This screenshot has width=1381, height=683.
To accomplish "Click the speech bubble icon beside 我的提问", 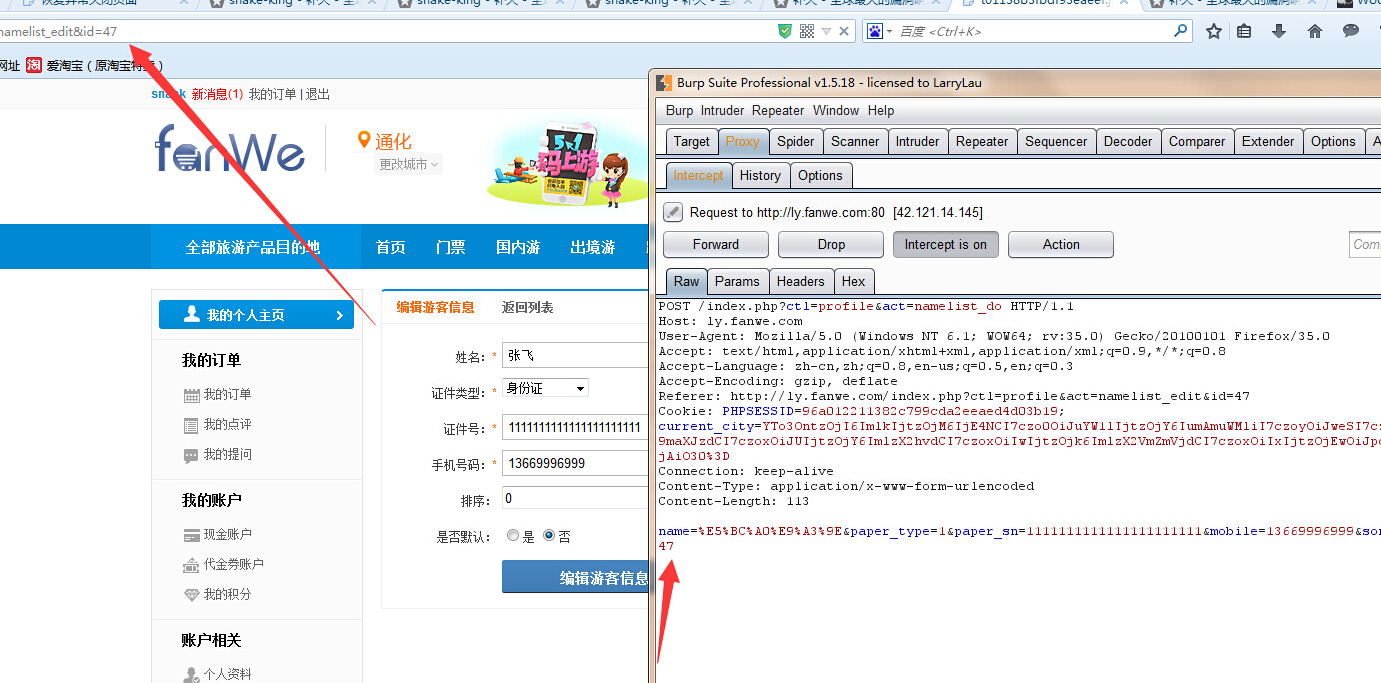I will [191, 455].
